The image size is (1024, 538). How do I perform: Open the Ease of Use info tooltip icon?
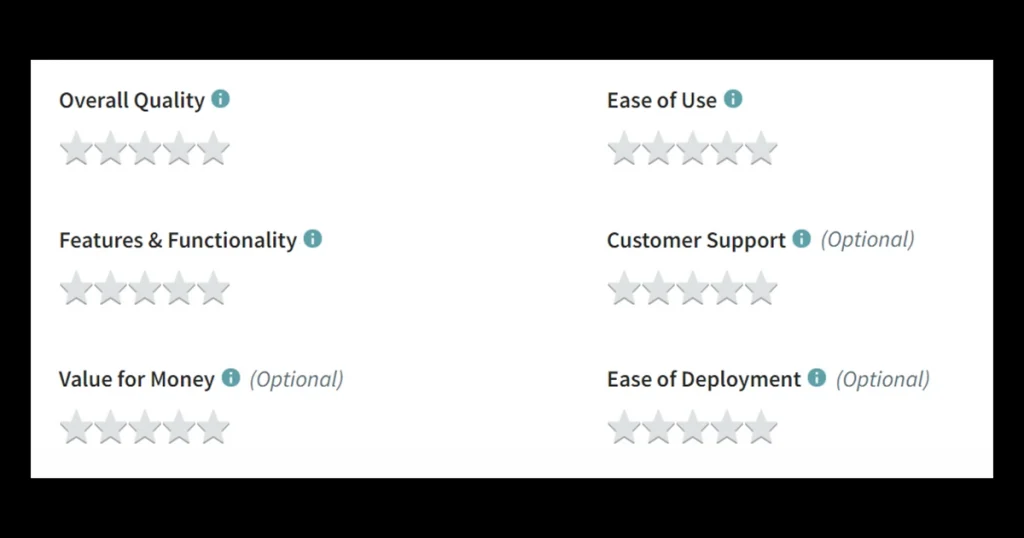[733, 99]
